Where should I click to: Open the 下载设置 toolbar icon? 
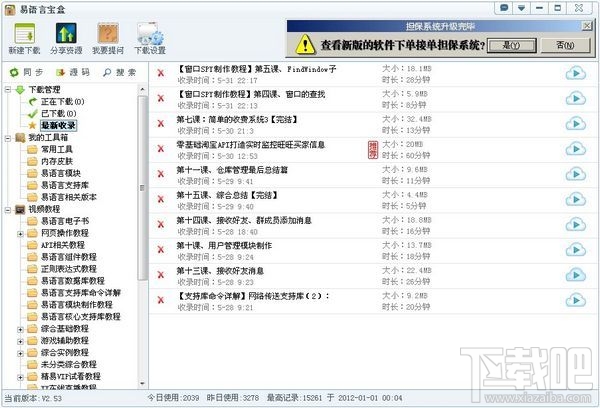tap(150, 38)
